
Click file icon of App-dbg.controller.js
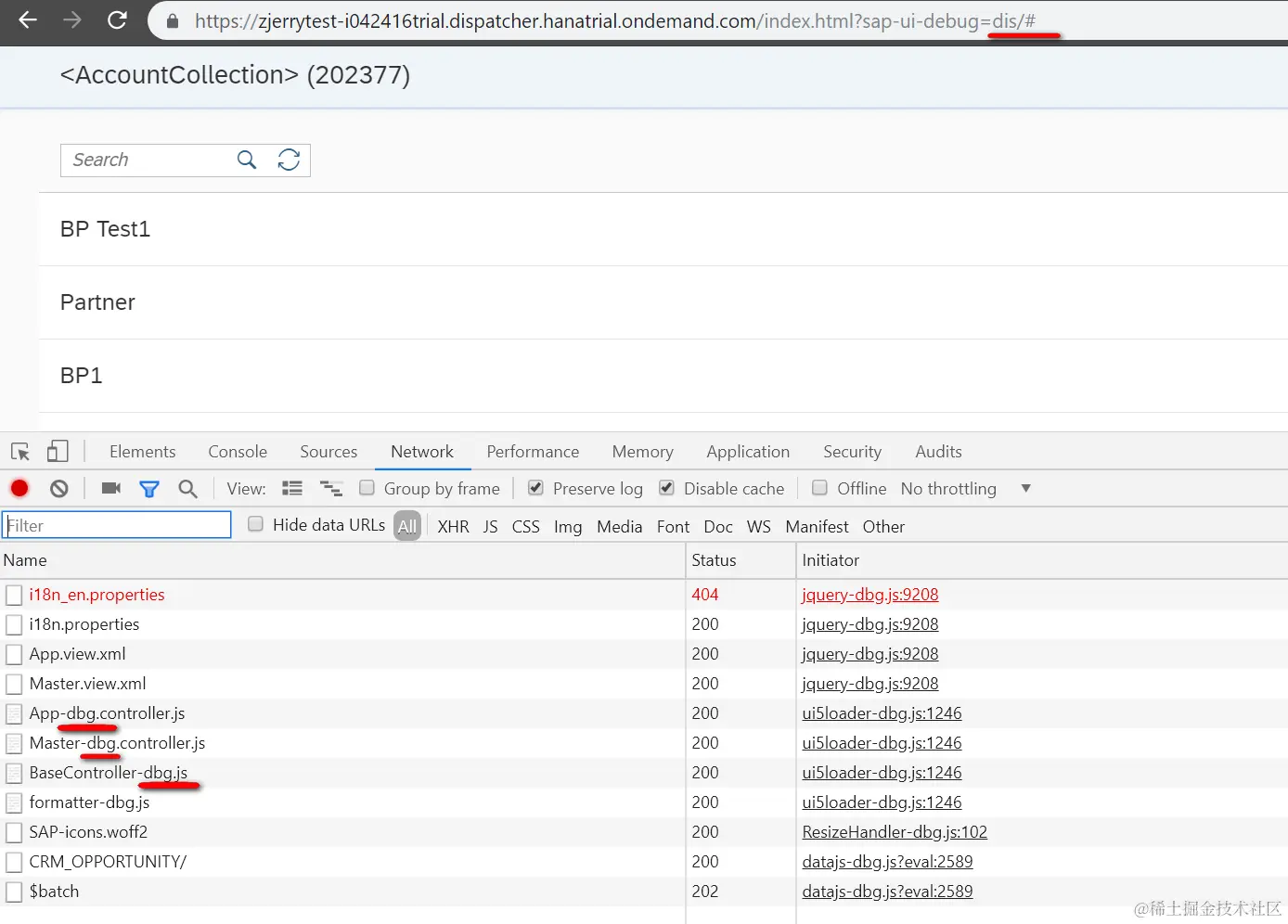pyautogui.click(x=14, y=713)
